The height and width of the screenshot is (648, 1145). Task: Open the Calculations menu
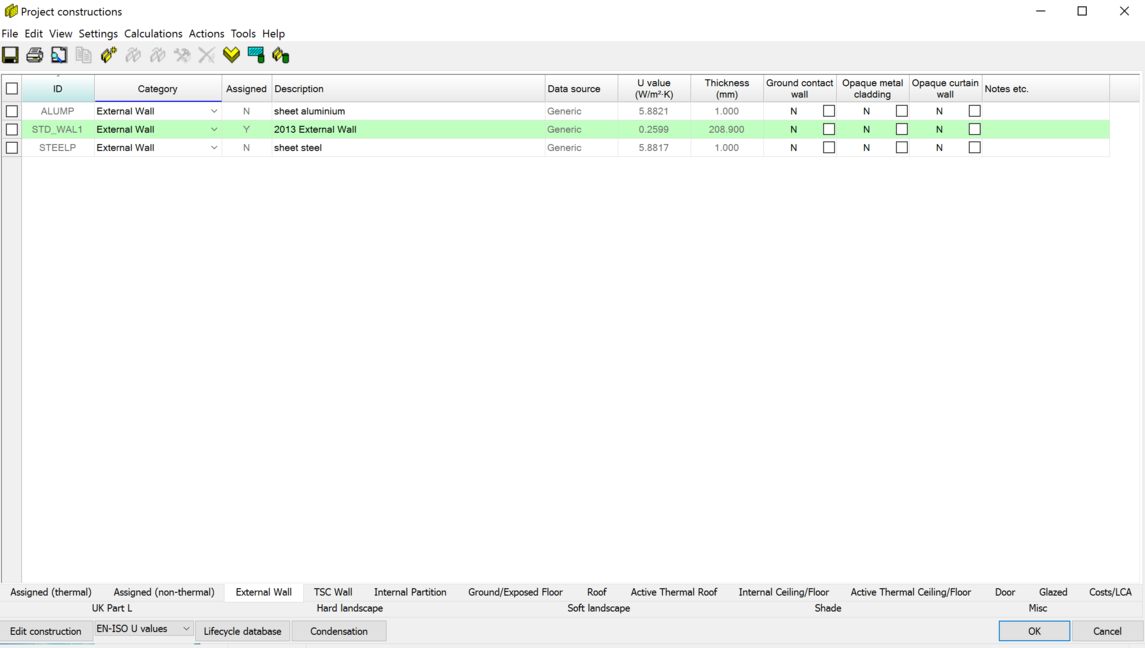[x=153, y=34]
